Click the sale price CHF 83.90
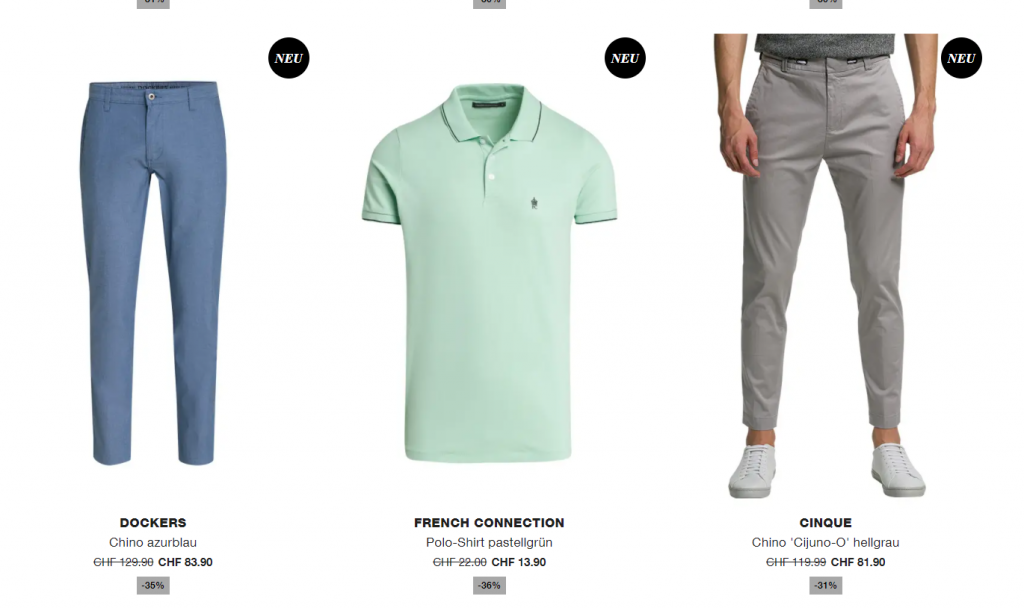 click(185, 562)
